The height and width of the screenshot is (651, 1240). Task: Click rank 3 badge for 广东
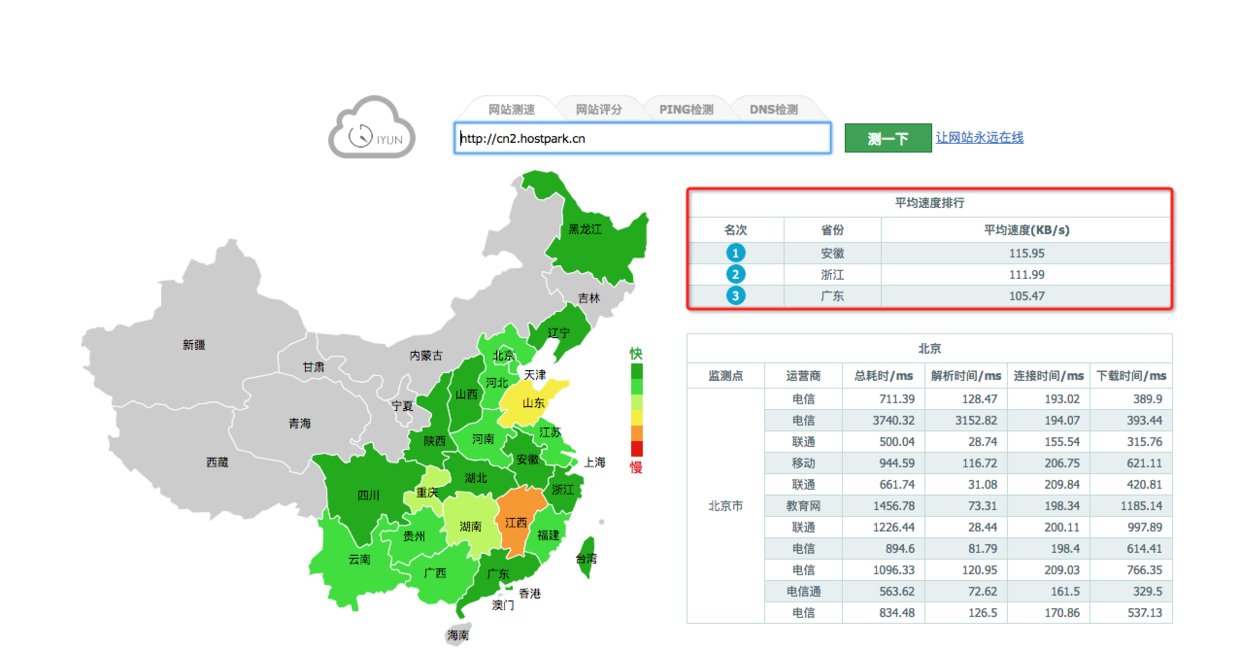click(x=736, y=296)
